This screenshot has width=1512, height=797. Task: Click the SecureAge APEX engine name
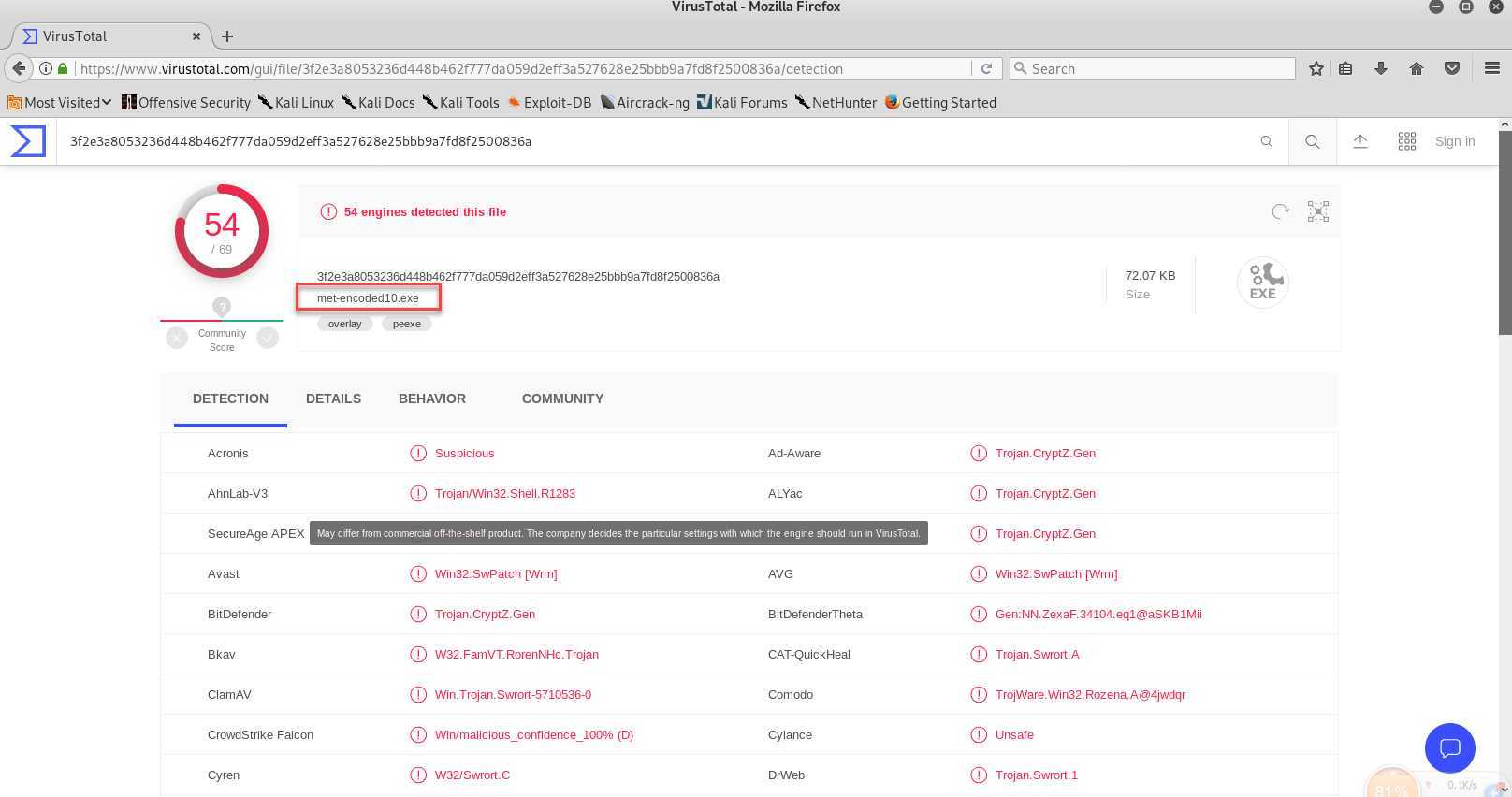pyautogui.click(x=256, y=533)
